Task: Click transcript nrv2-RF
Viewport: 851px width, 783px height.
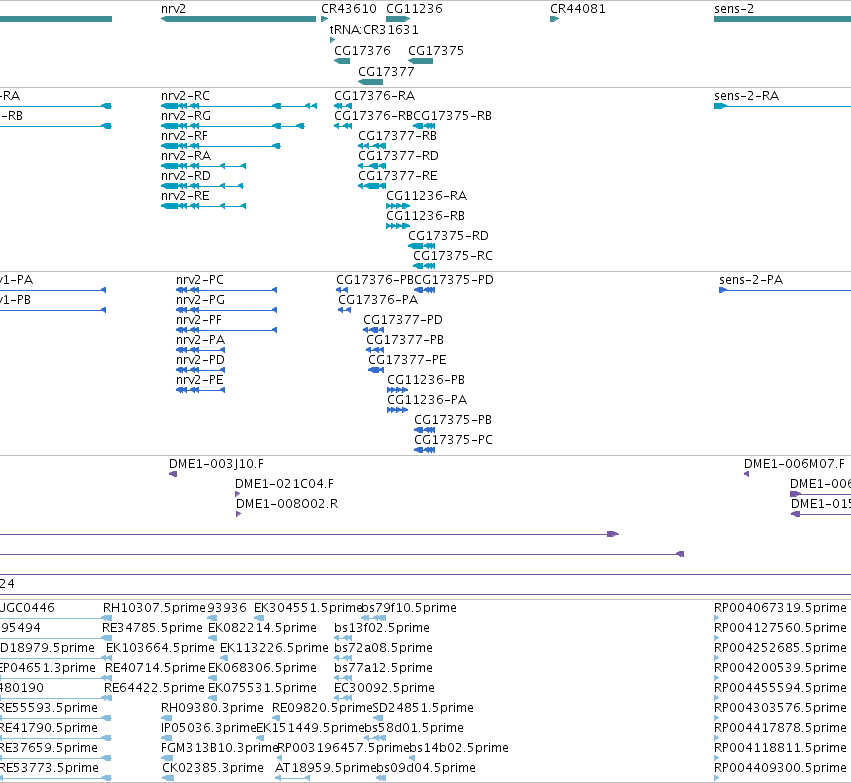Action: click(184, 136)
